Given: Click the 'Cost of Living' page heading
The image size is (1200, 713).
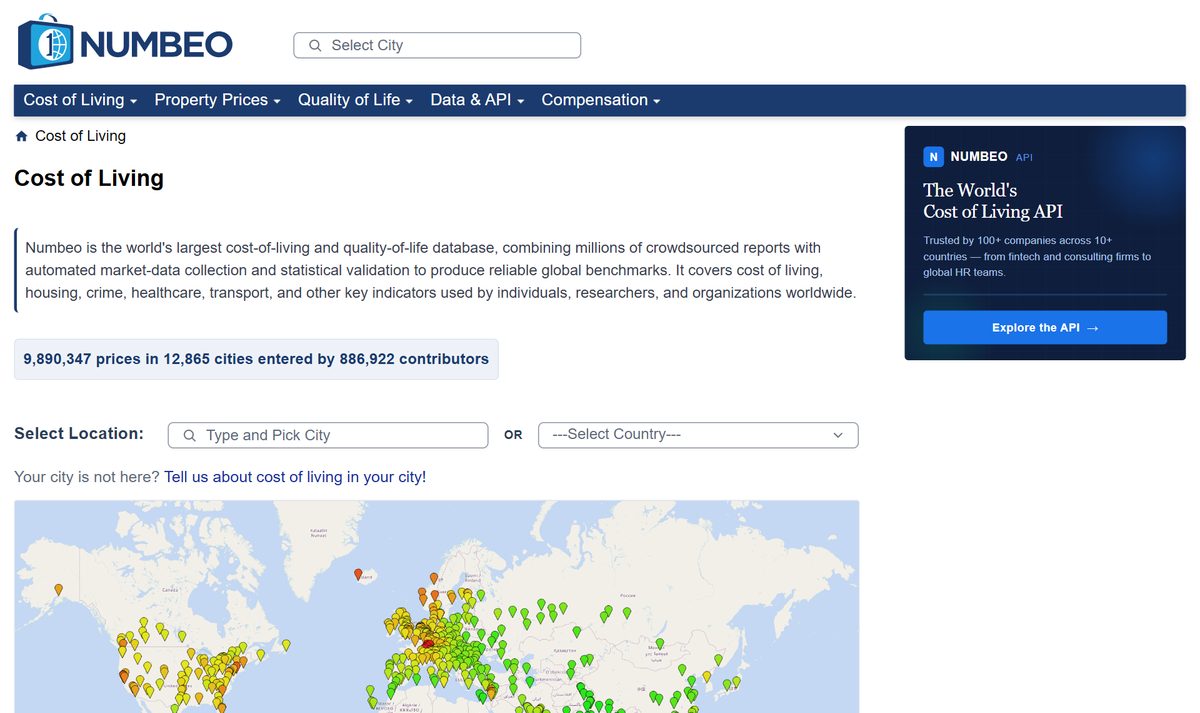Looking at the screenshot, I should click(89, 179).
